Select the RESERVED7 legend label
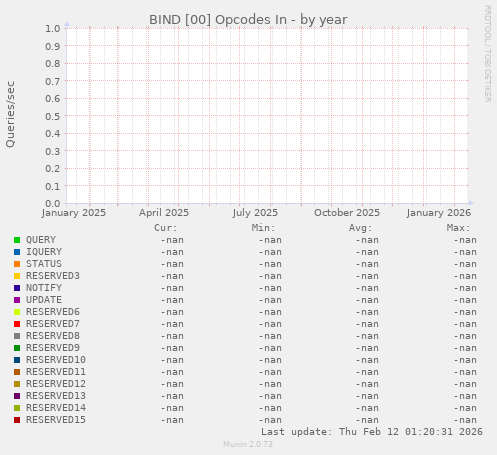 (x=53, y=324)
